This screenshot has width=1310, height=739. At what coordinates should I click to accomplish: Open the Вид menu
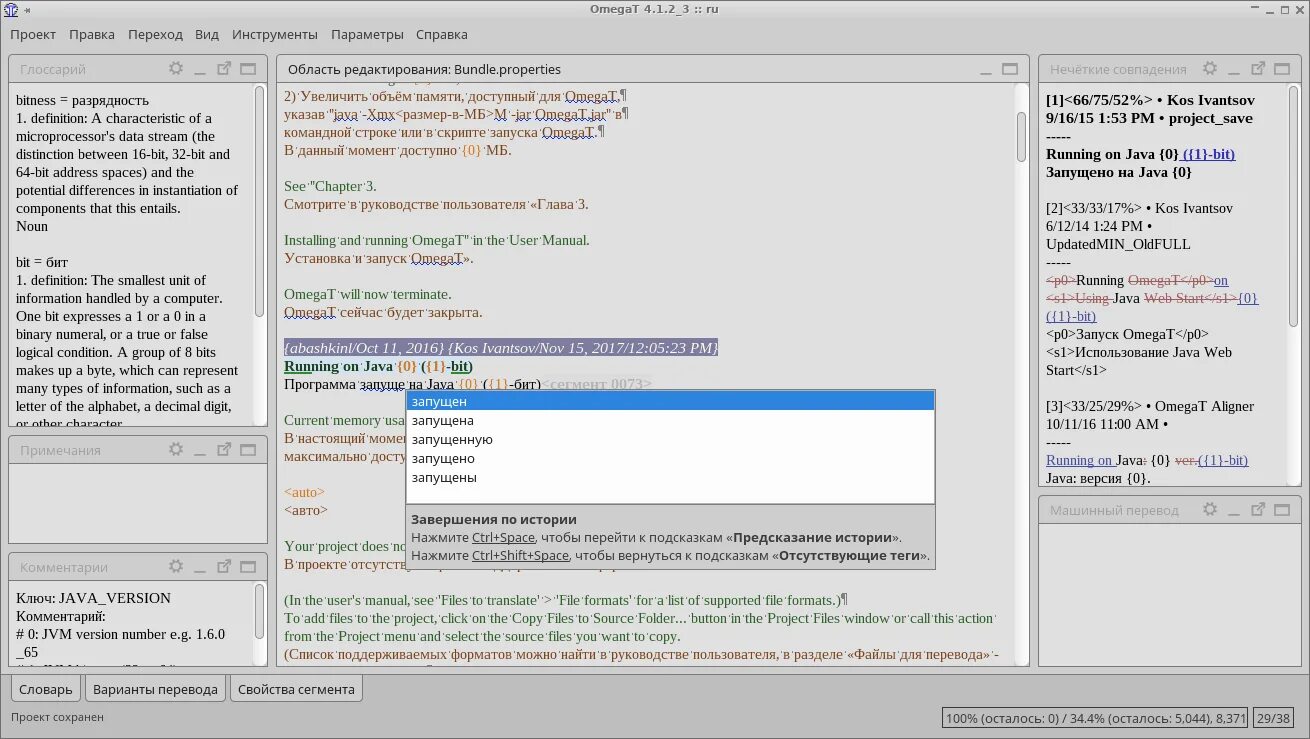click(x=207, y=34)
